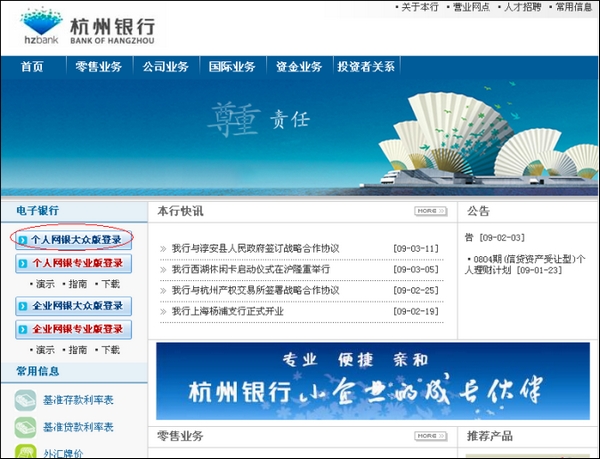Image resolution: width=600 pixels, height=459 pixels.
Task: Open 国际业务 navigation menu item
Action: [232, 67]
